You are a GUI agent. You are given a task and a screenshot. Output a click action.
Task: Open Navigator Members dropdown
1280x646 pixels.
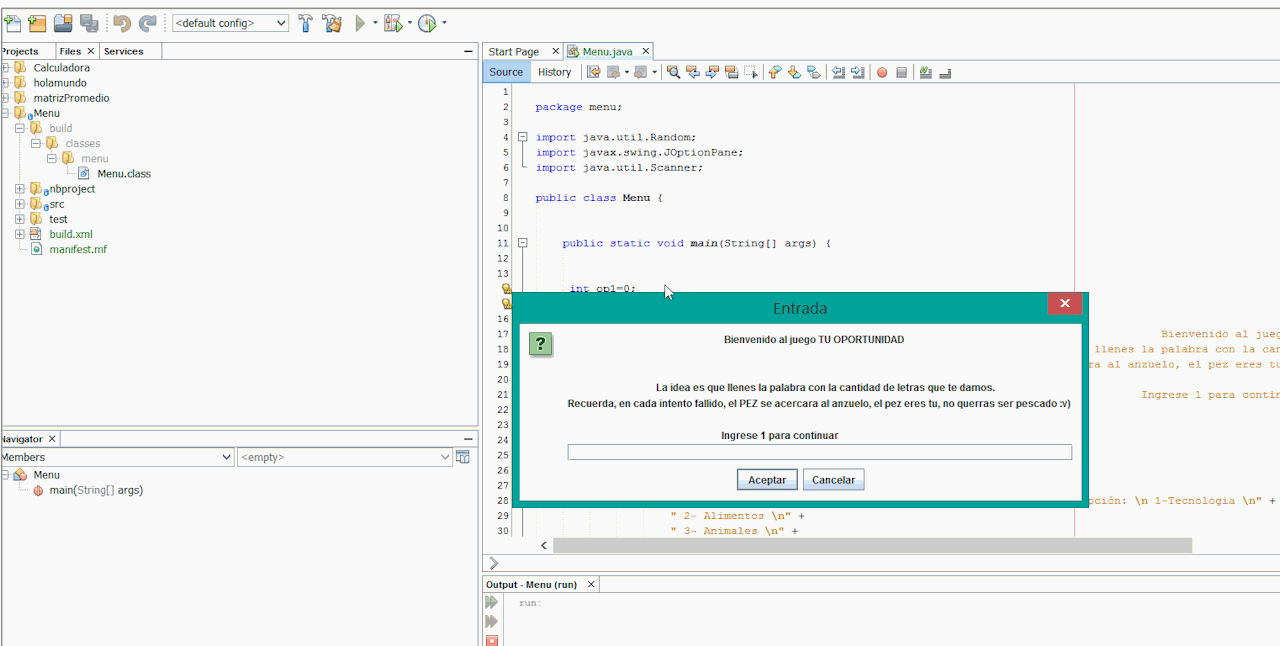tap(117, 457)
